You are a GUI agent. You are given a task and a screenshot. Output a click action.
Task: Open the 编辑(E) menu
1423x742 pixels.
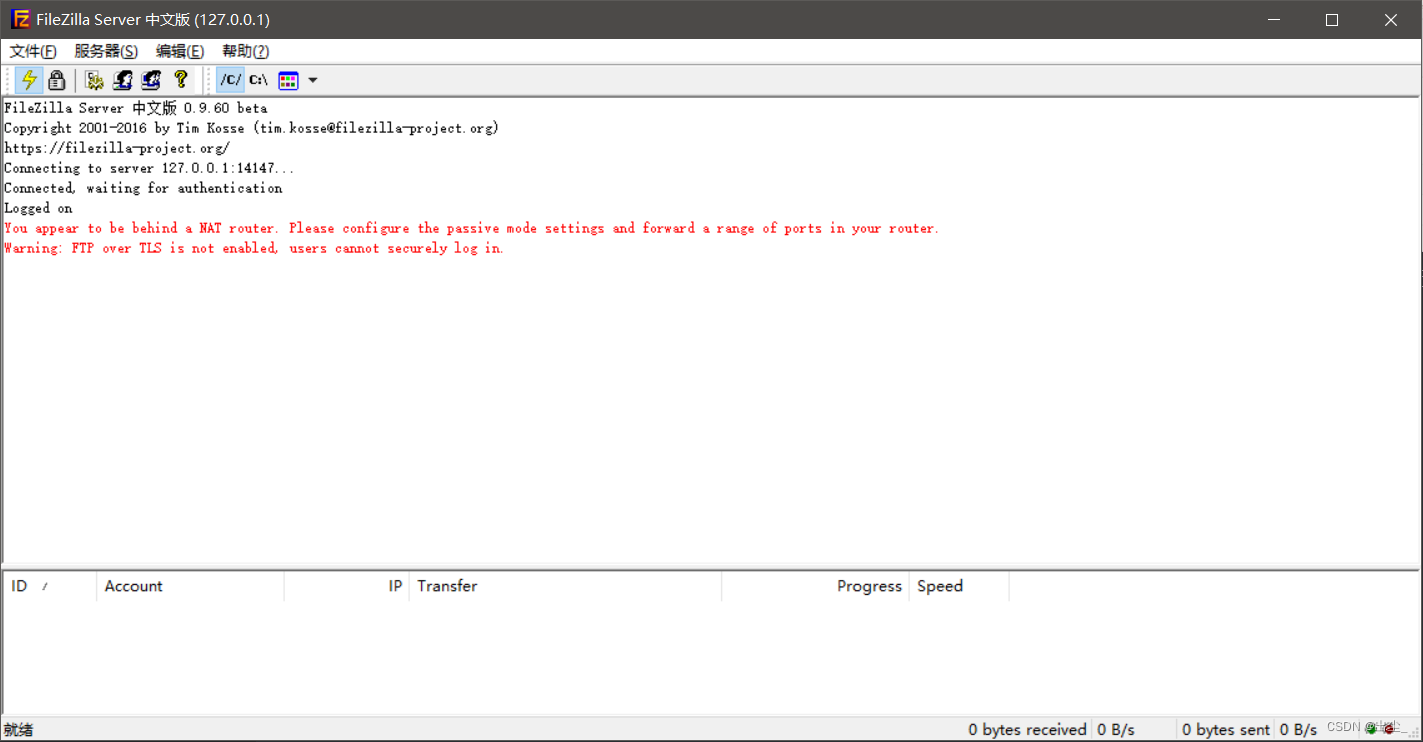(x=179, y=51)
